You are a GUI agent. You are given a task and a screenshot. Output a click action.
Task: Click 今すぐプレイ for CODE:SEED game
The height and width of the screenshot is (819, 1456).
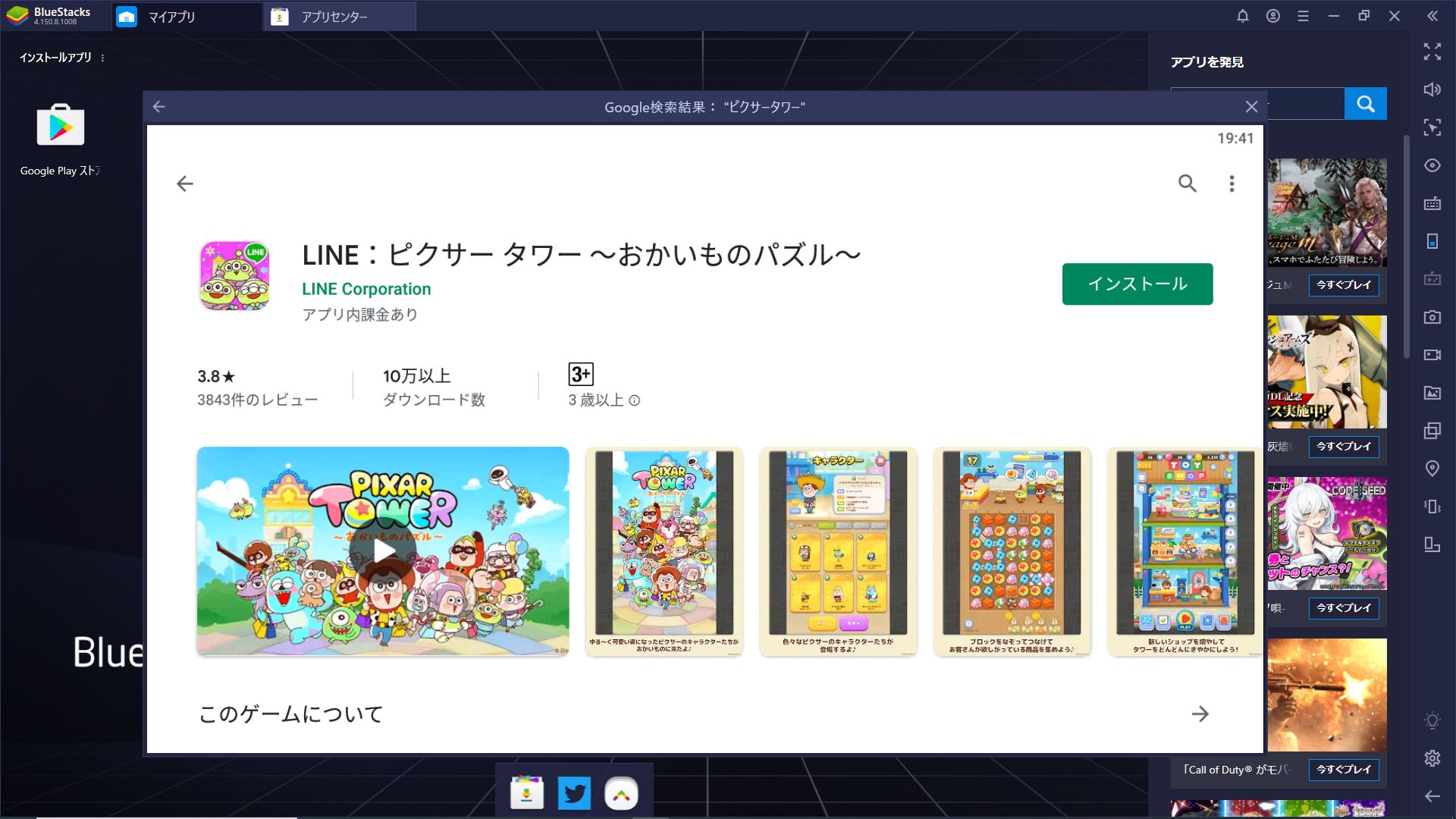[1343, 607]
